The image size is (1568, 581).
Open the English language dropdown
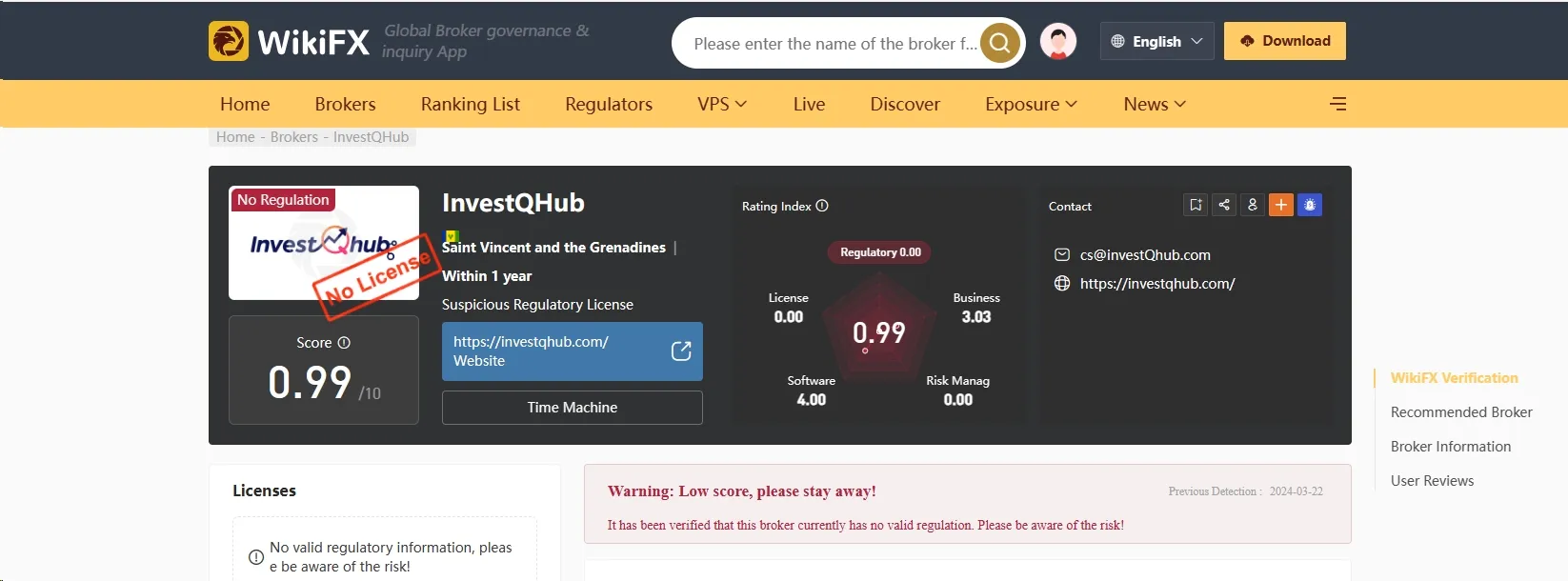click(1156, 41)
